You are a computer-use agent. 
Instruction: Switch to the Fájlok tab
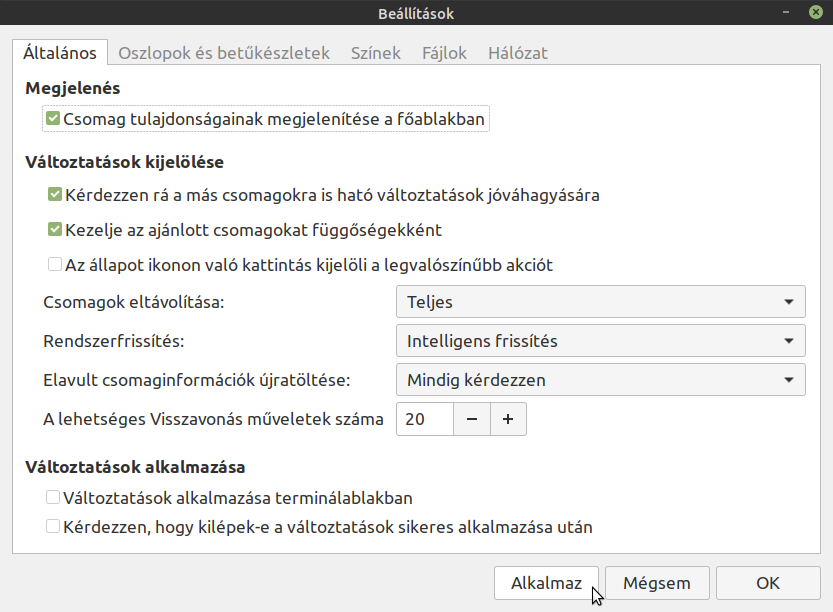pos(444,53)
